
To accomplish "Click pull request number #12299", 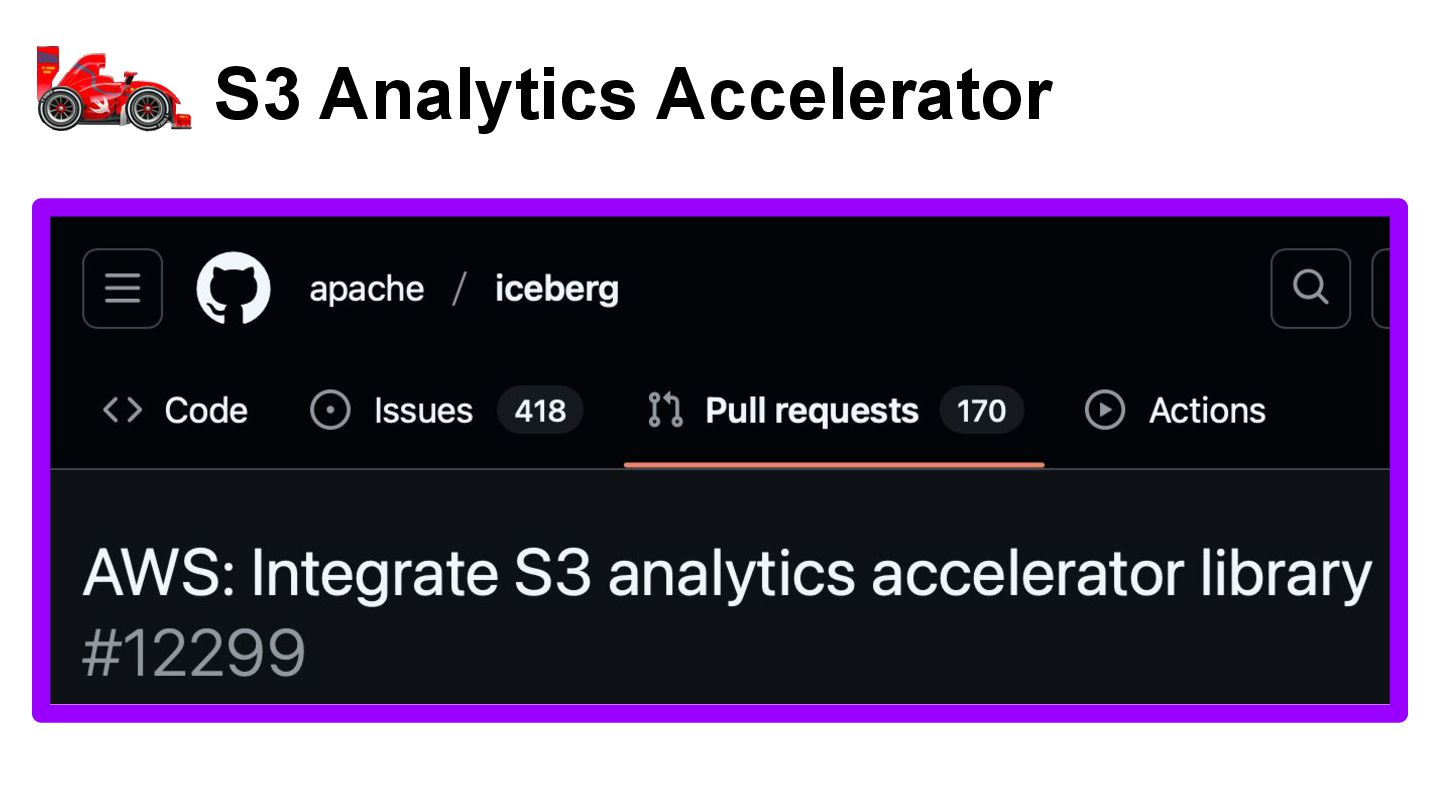I will 194,654.
